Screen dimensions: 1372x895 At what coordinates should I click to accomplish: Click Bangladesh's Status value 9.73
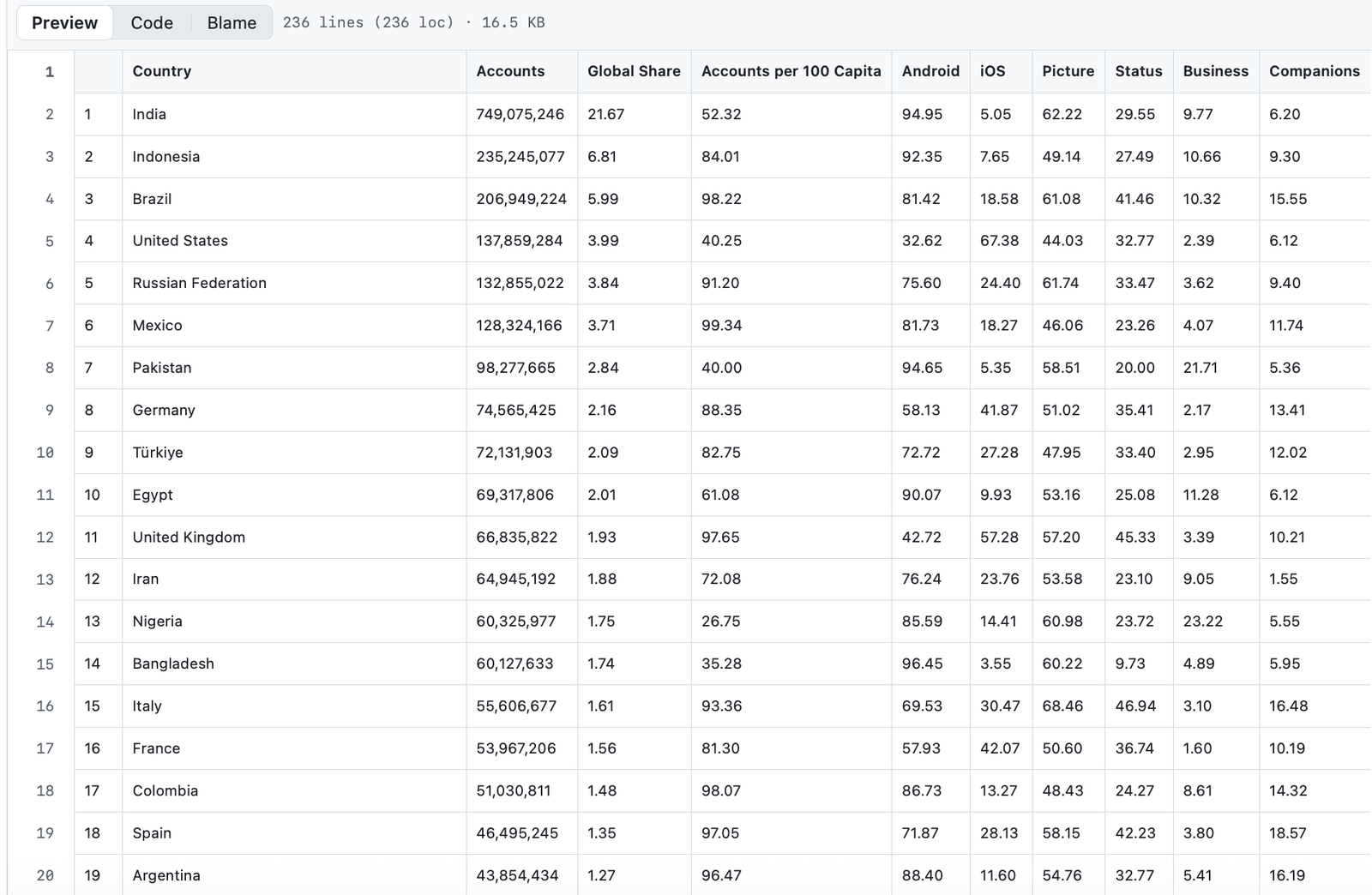click(1130, 664)
